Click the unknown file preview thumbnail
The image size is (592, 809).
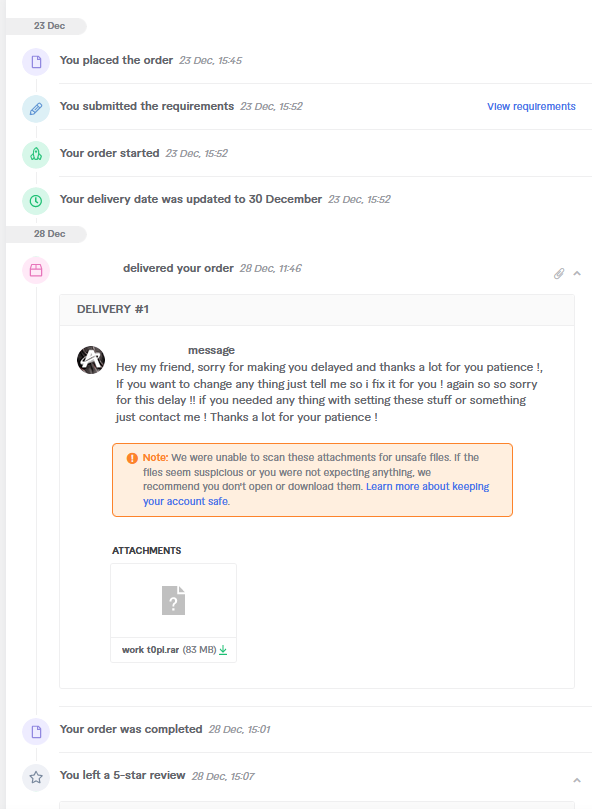coord(173,601)
